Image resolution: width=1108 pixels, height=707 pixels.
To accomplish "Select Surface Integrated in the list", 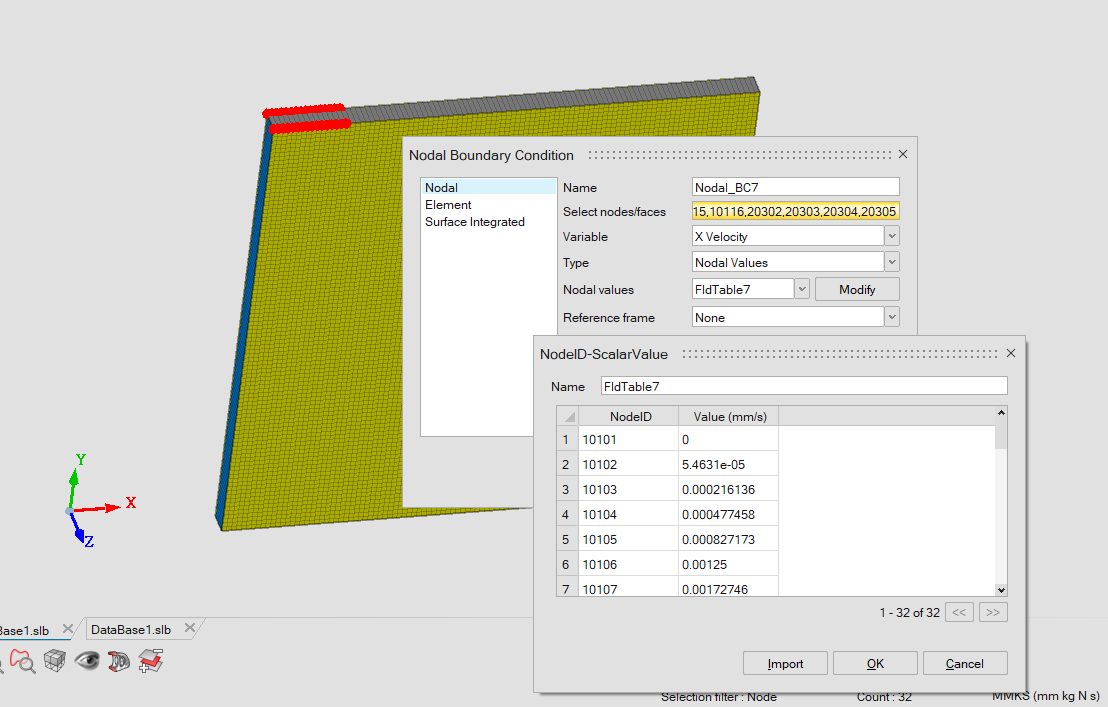I will click(488, 222).
